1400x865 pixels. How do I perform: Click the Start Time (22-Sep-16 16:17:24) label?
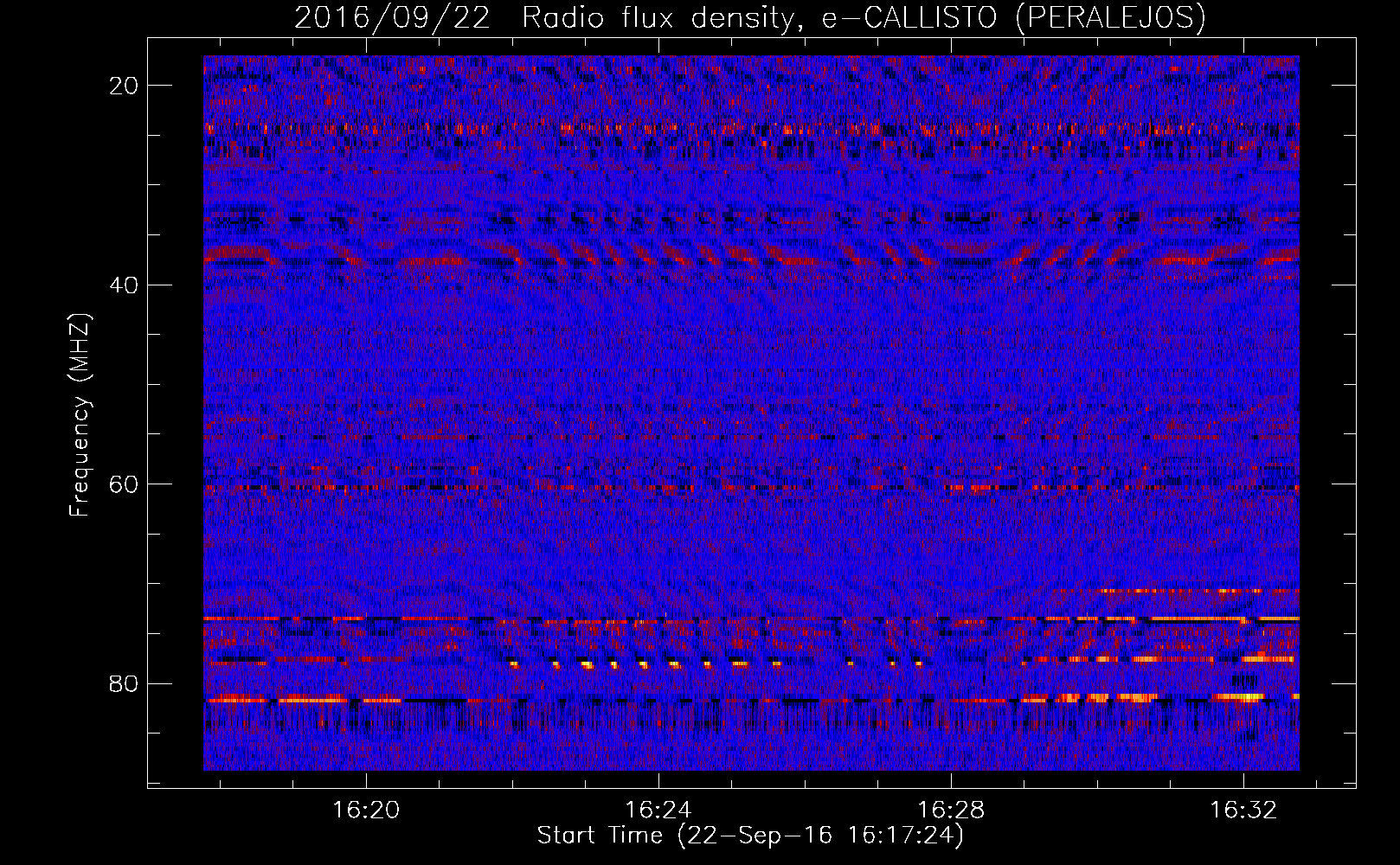750,836
